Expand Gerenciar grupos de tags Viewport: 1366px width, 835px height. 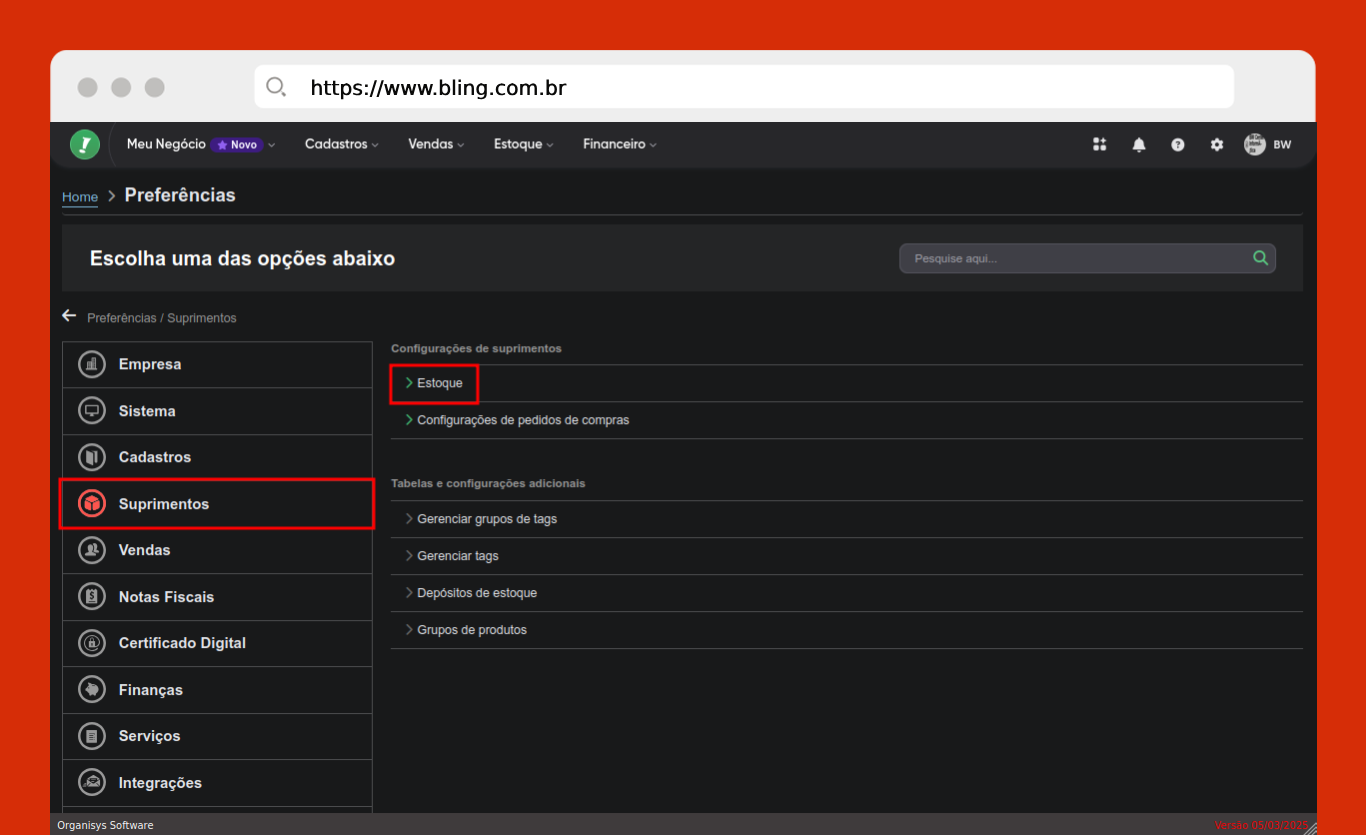click(846, 519)
